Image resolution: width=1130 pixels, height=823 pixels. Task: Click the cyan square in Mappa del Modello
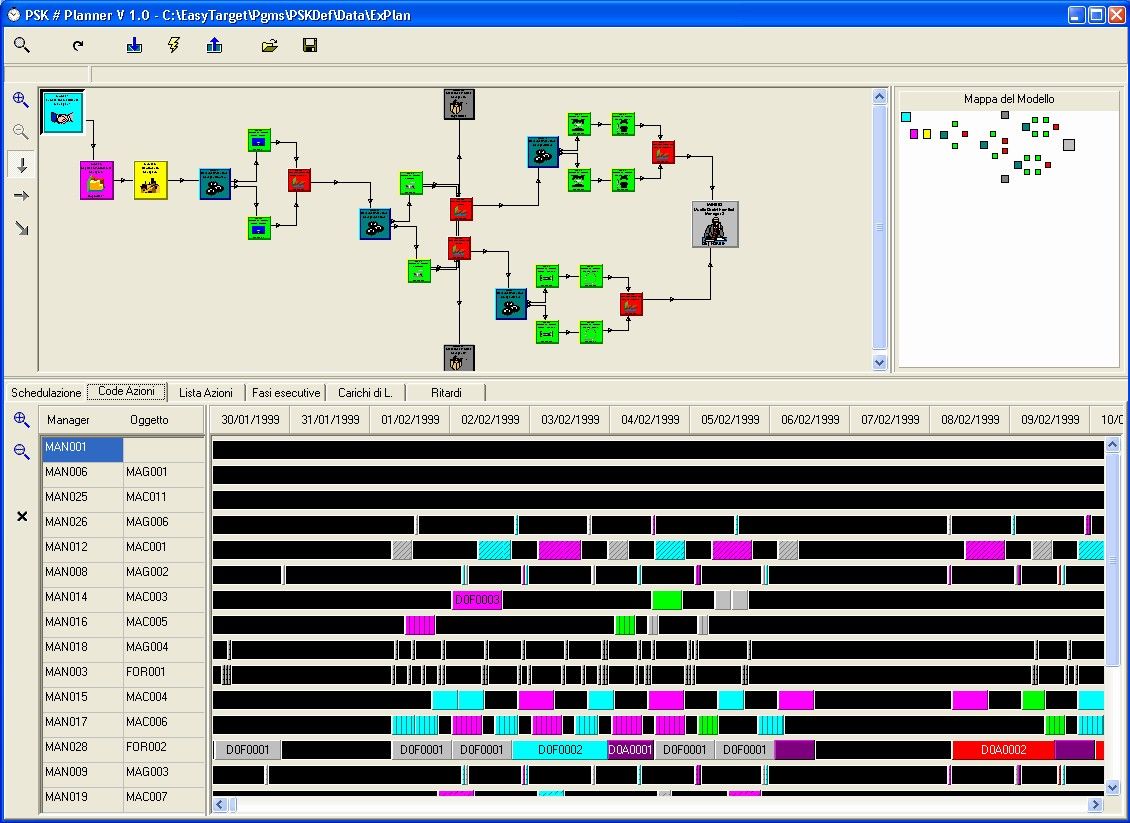tap(906, 117)
